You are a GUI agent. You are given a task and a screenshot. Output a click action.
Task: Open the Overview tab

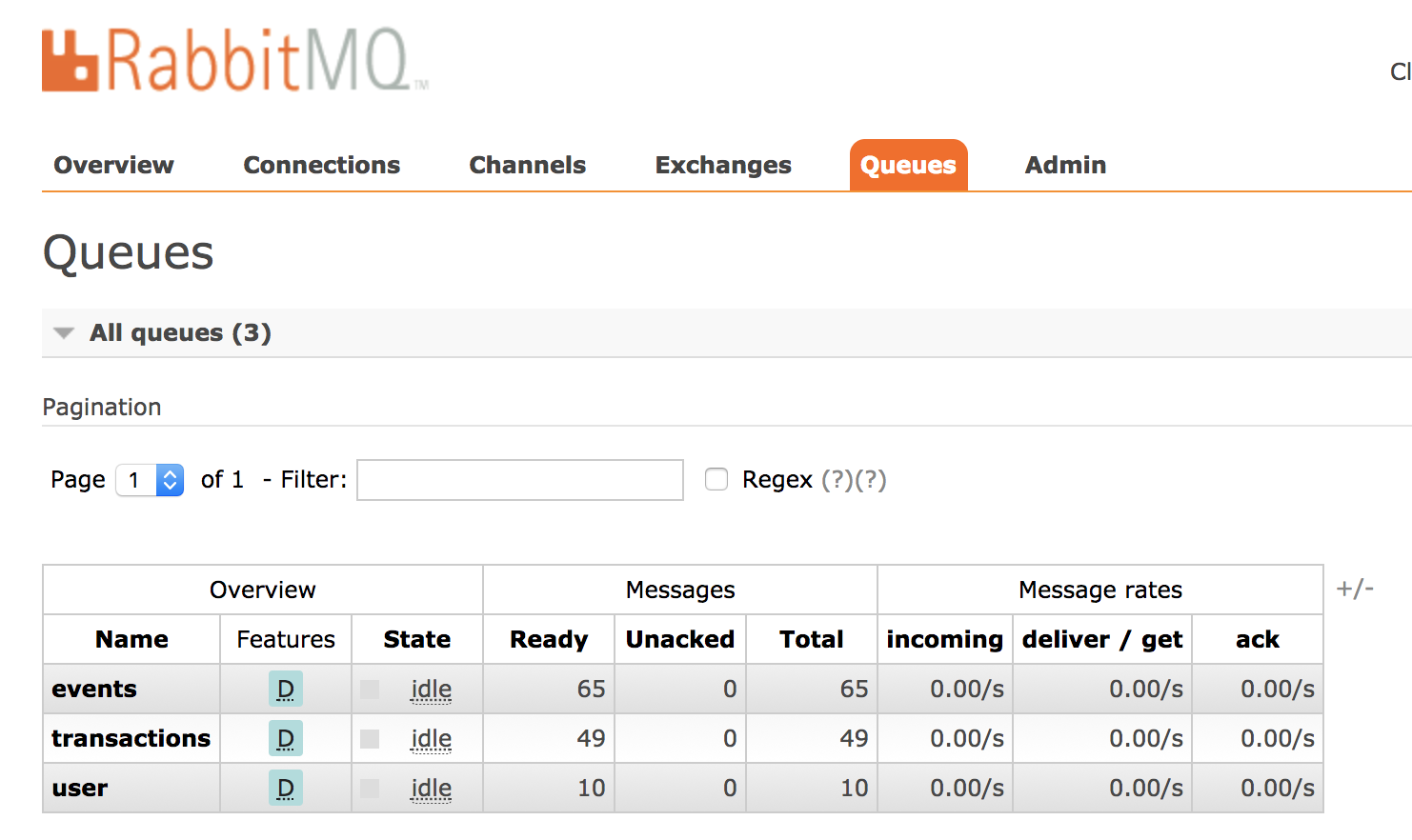point(113,165)
